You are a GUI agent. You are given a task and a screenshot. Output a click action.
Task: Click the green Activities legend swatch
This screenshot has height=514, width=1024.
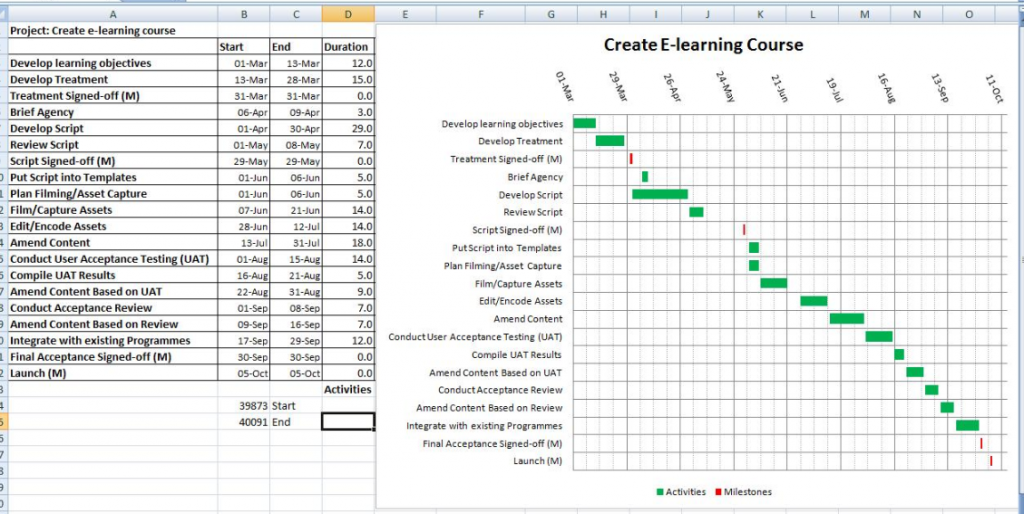coord(660,492)
